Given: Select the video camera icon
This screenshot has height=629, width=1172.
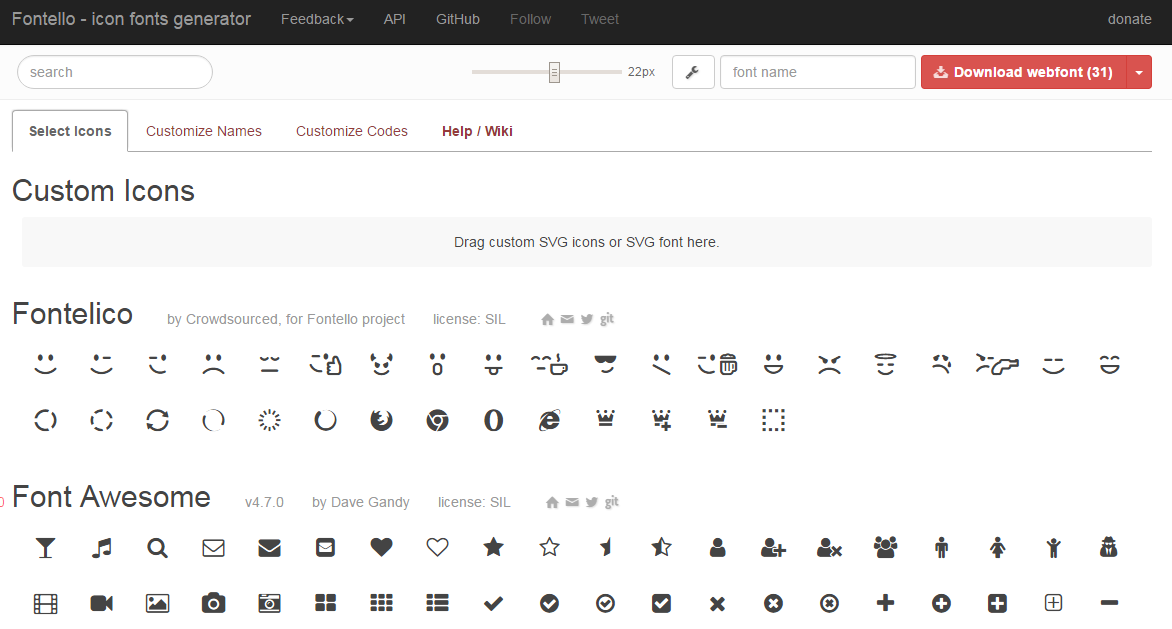Looking at the screenshot, I should tap(102, 604).
